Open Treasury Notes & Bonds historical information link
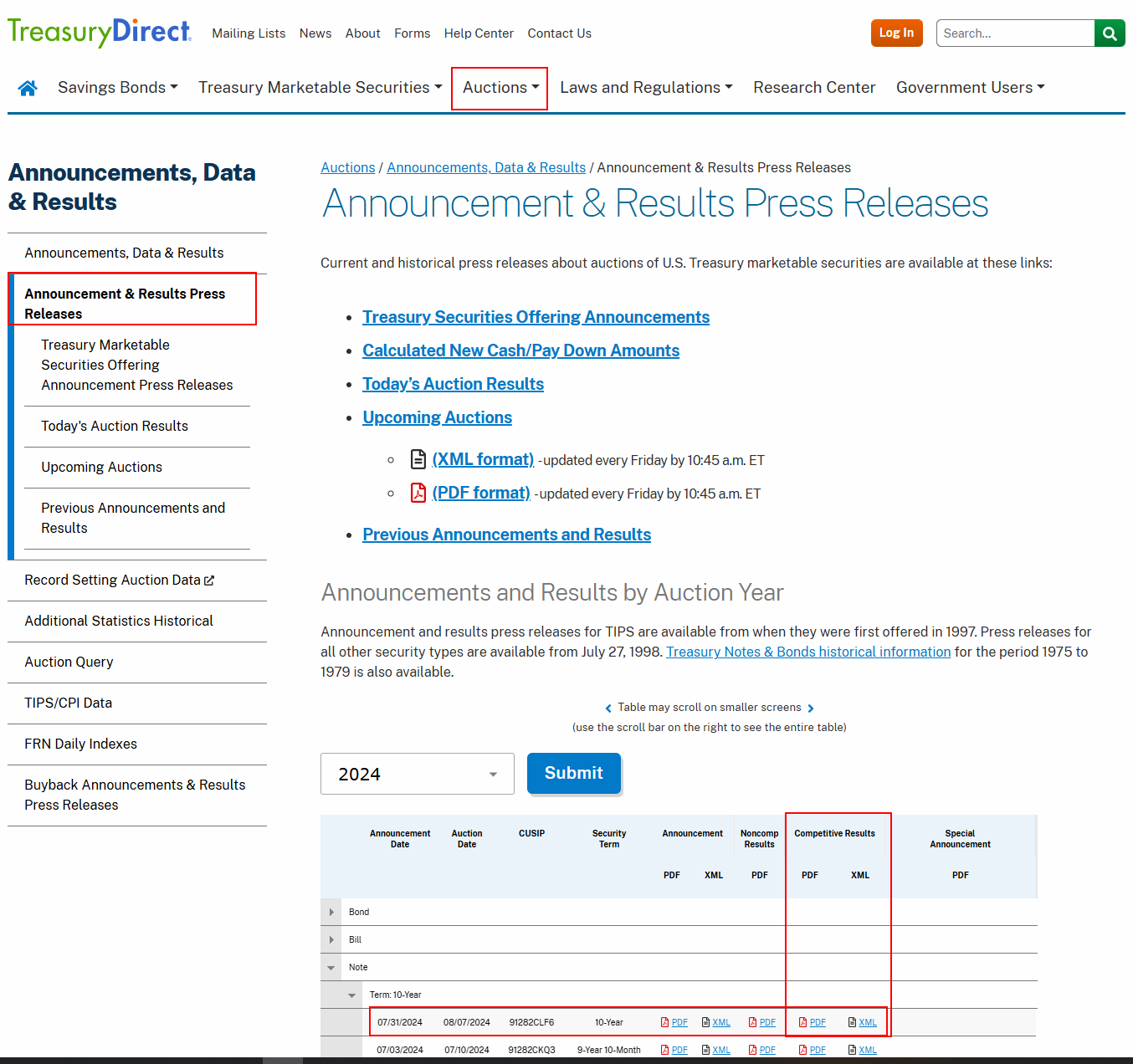The image size is (1133, 1064). point(808,652)
